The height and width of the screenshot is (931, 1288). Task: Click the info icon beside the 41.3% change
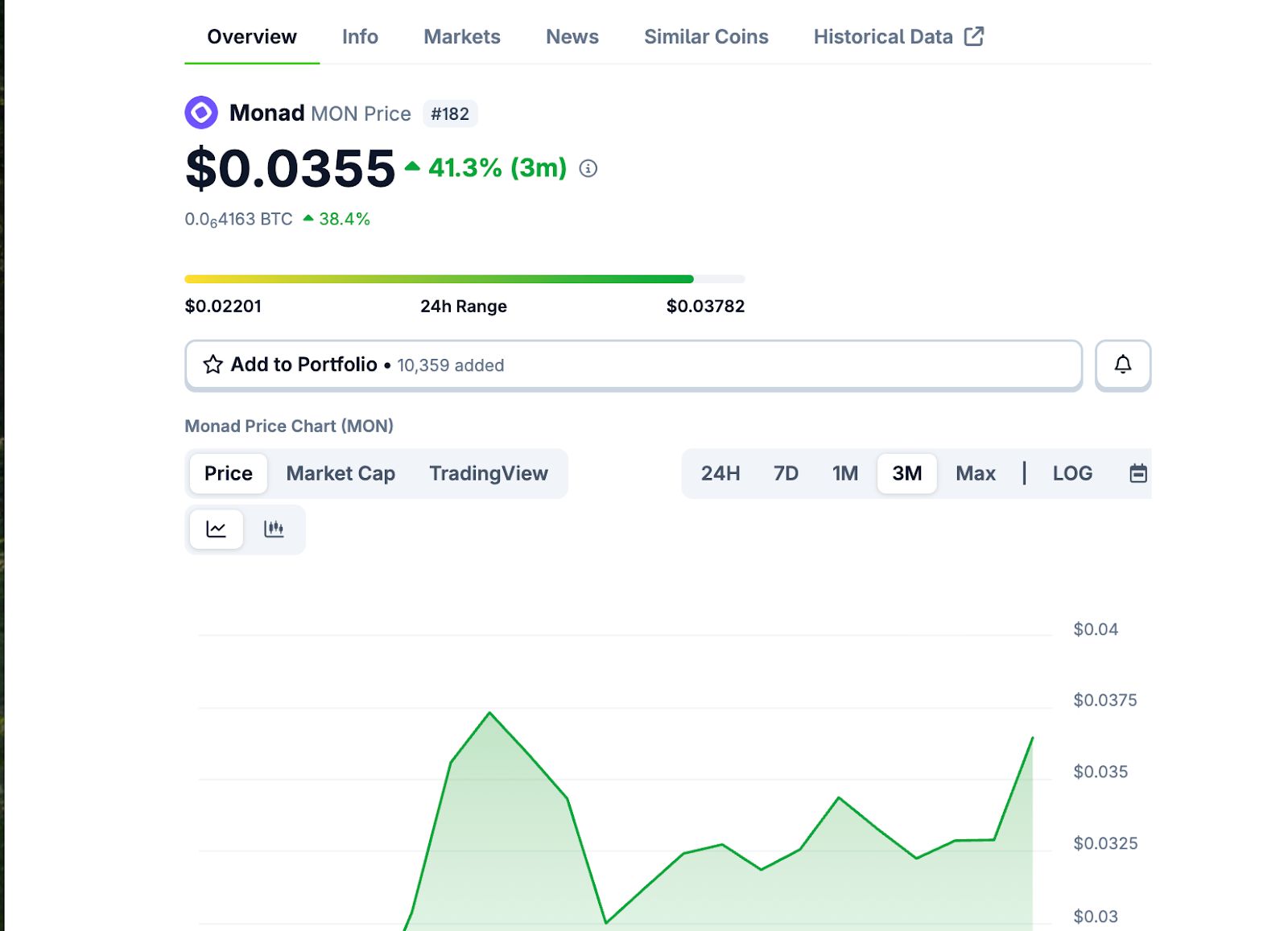588,169
